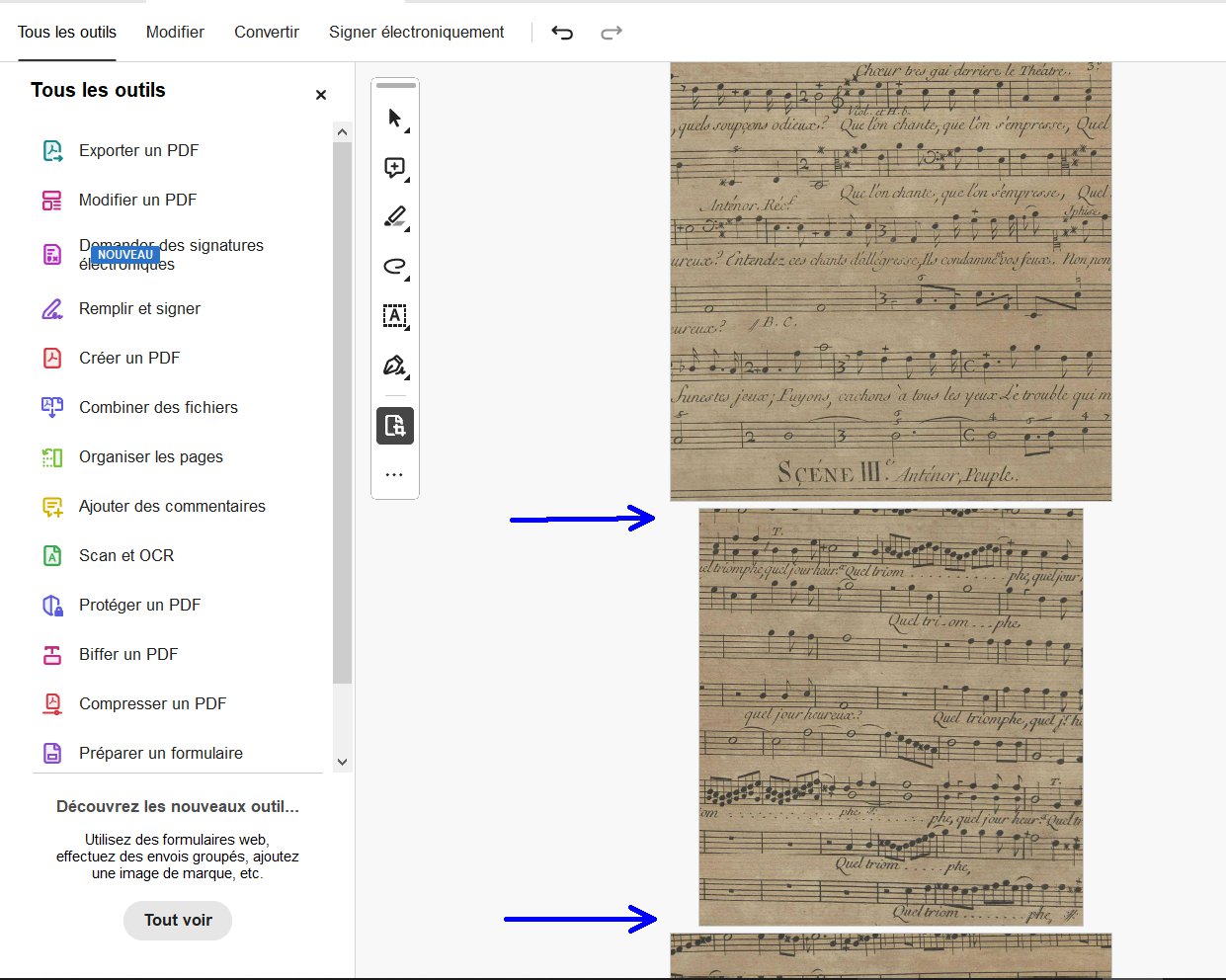1226x980 pixels.
Task: Select Scan et OCR label
Action: coord(126,555)
